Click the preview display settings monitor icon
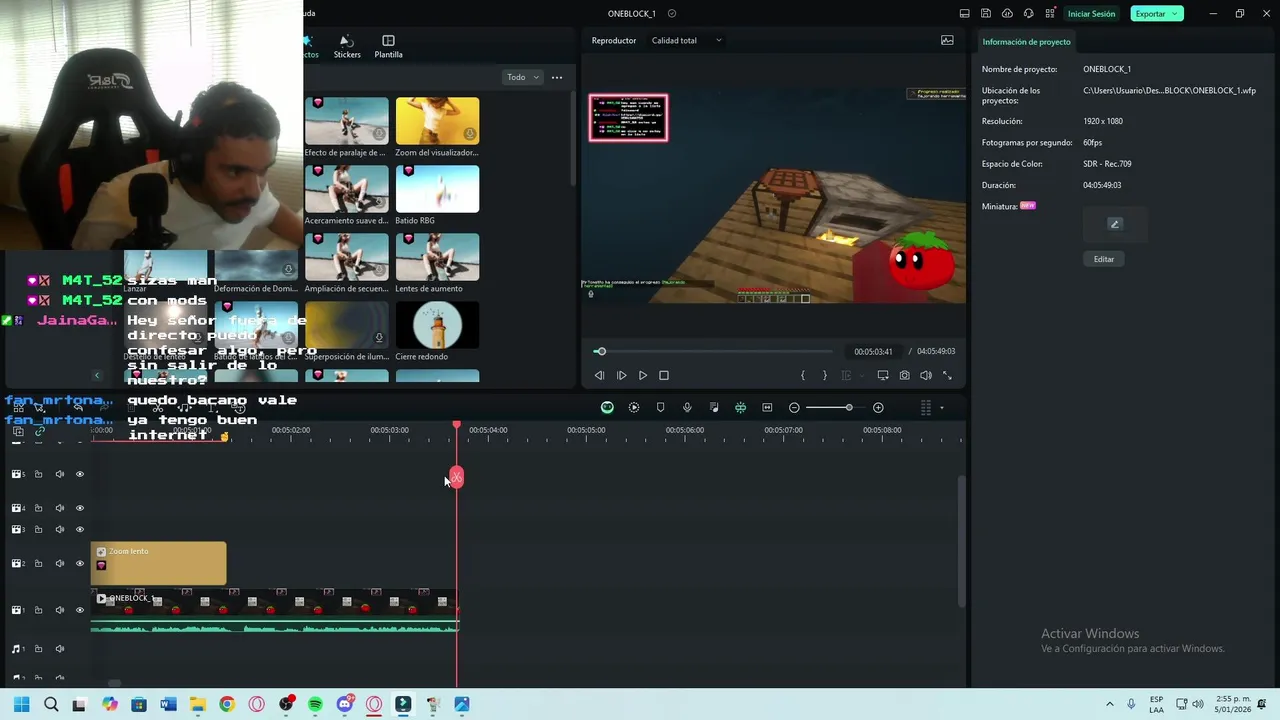This screenshot has width=1280, height=720. coord(883,375)
